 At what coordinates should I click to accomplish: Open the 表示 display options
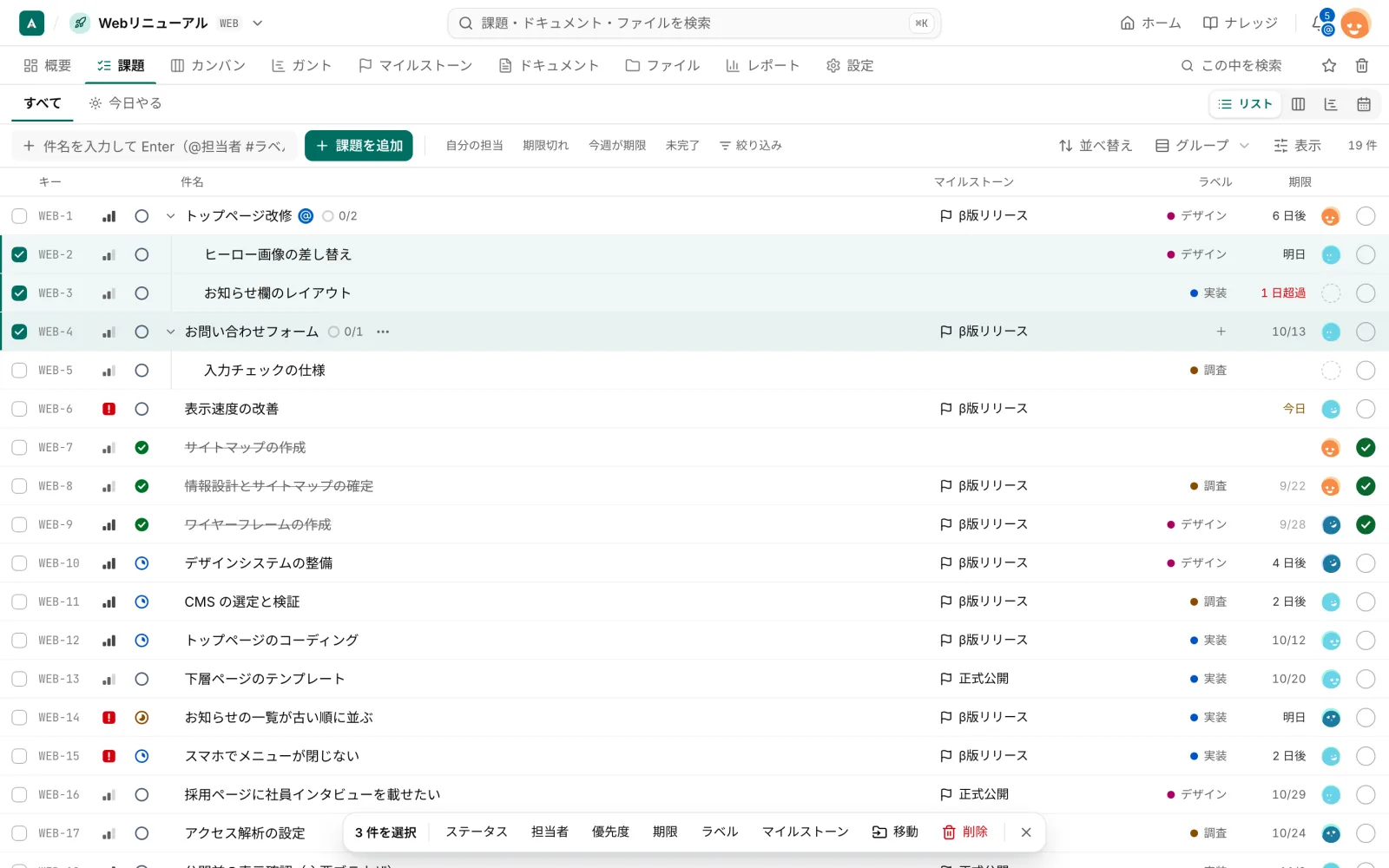point(1297,146)
